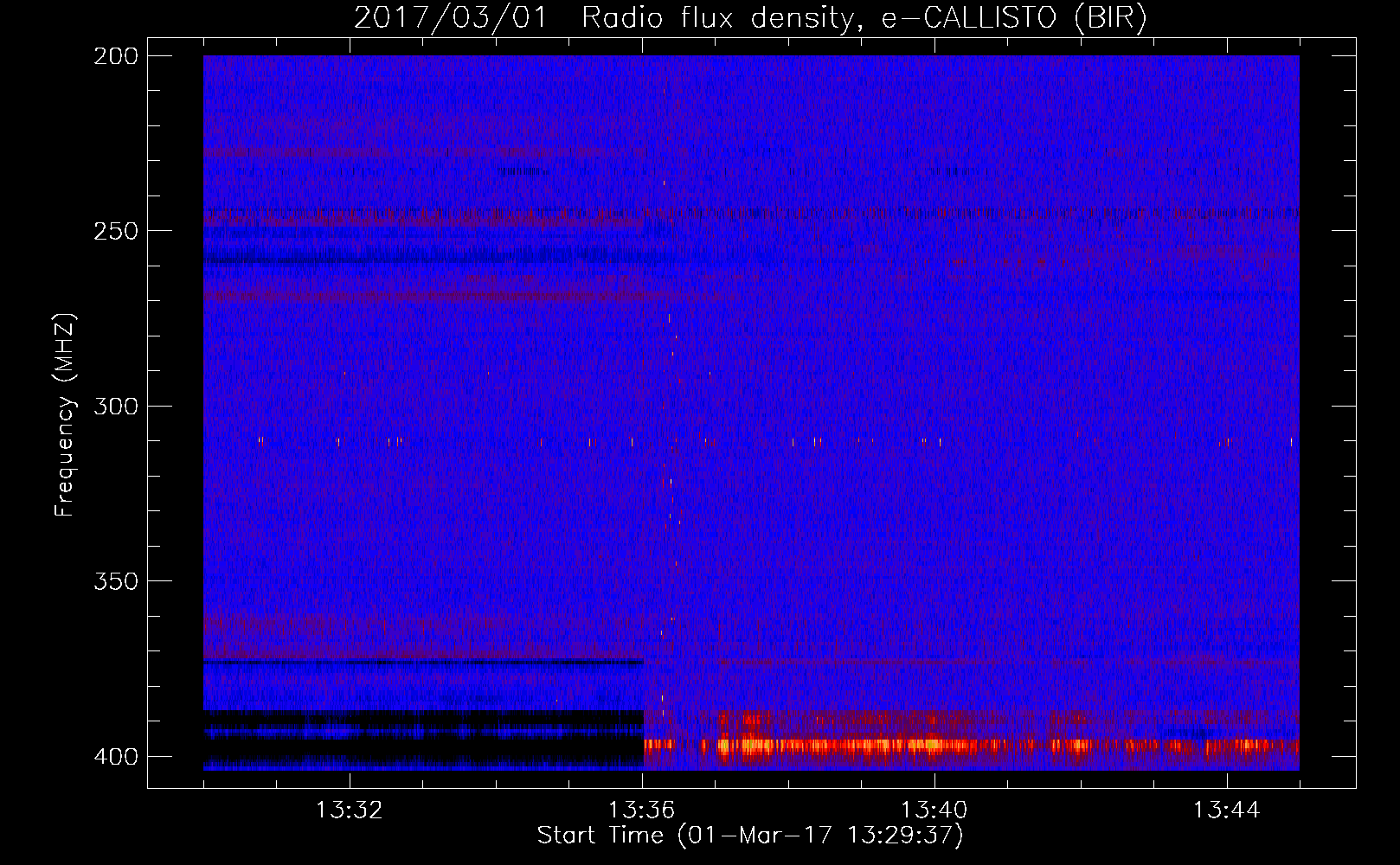
Task: Click the 200 frequency tick label
Action: tap(116, 56)
